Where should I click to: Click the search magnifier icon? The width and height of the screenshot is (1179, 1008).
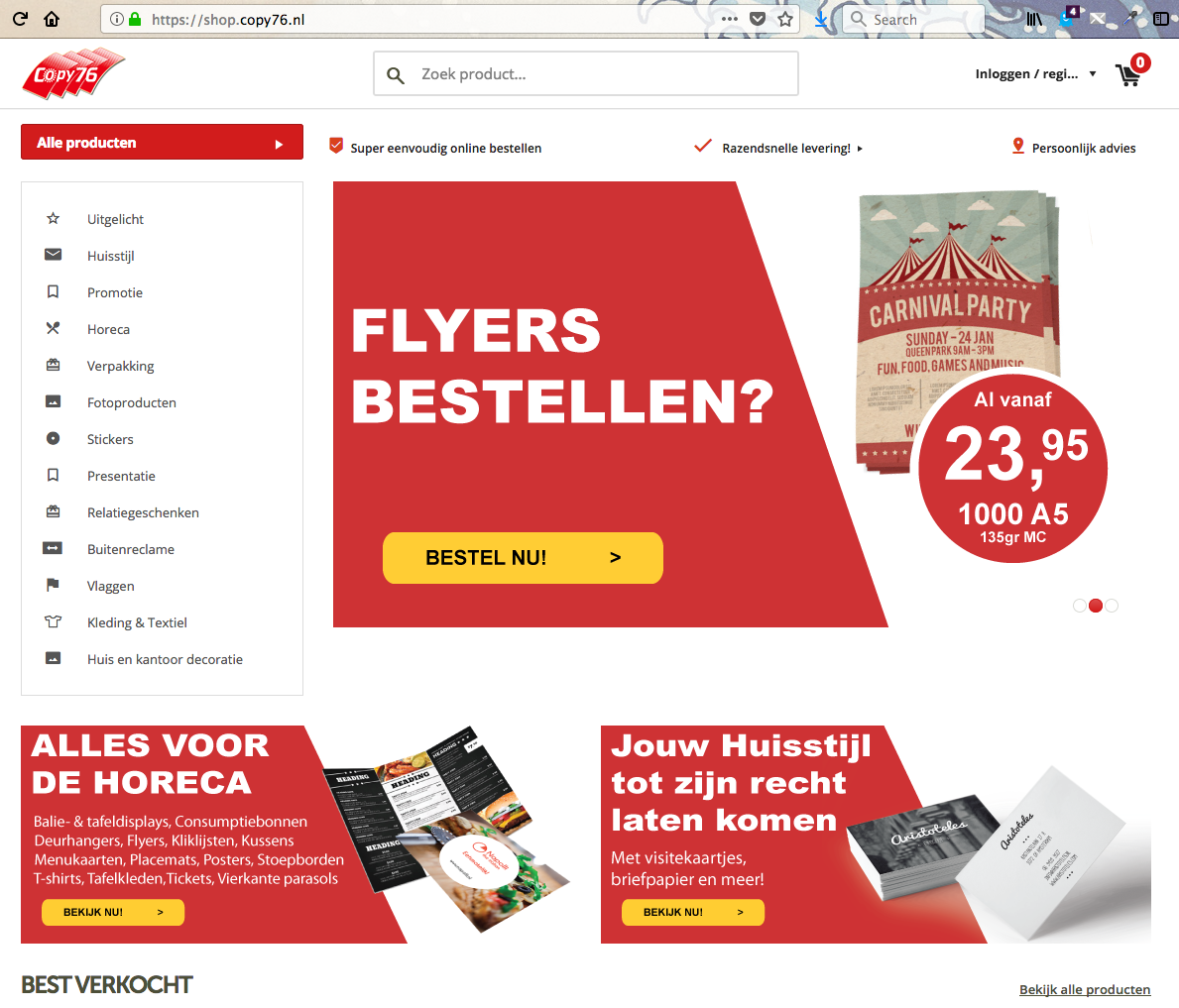(396, 74)
